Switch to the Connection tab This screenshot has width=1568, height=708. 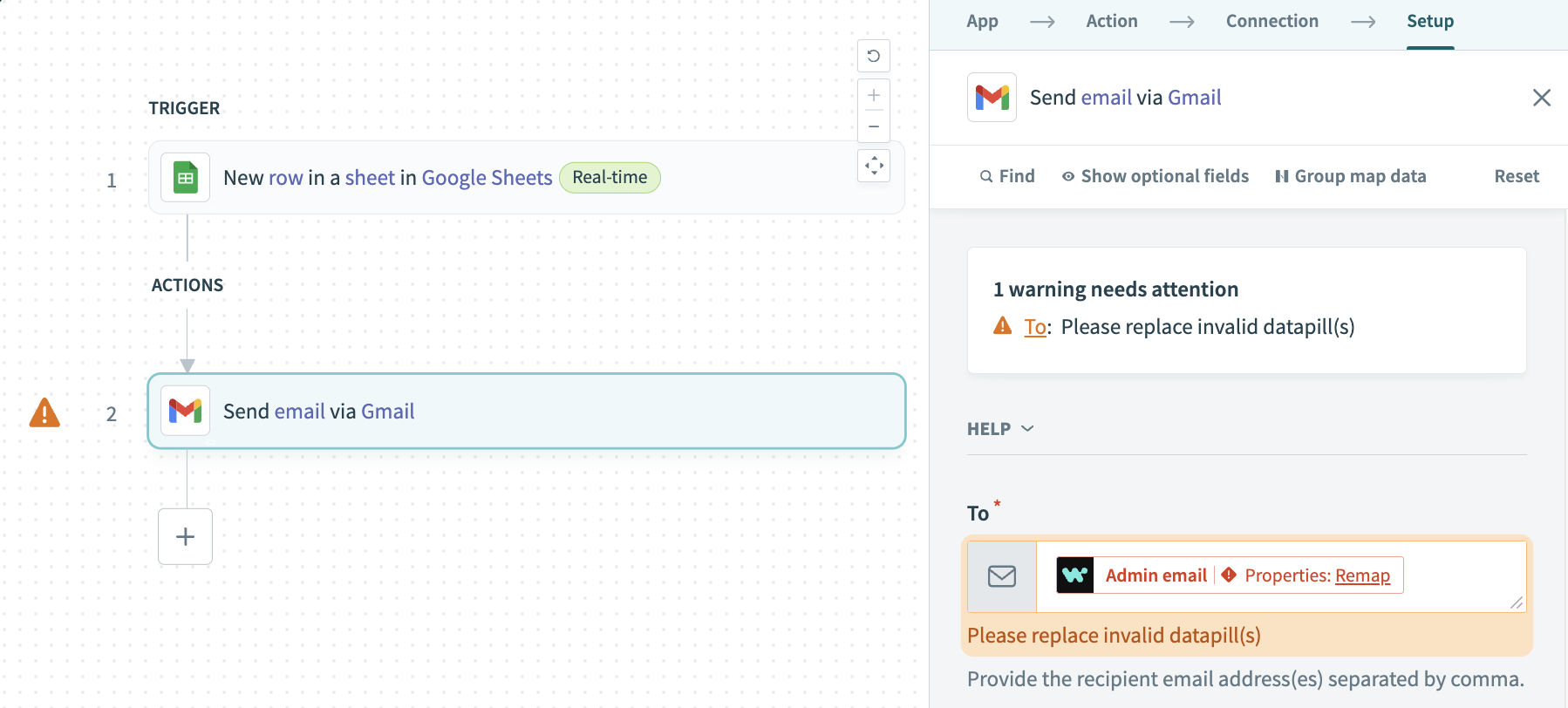point(1271,21)
